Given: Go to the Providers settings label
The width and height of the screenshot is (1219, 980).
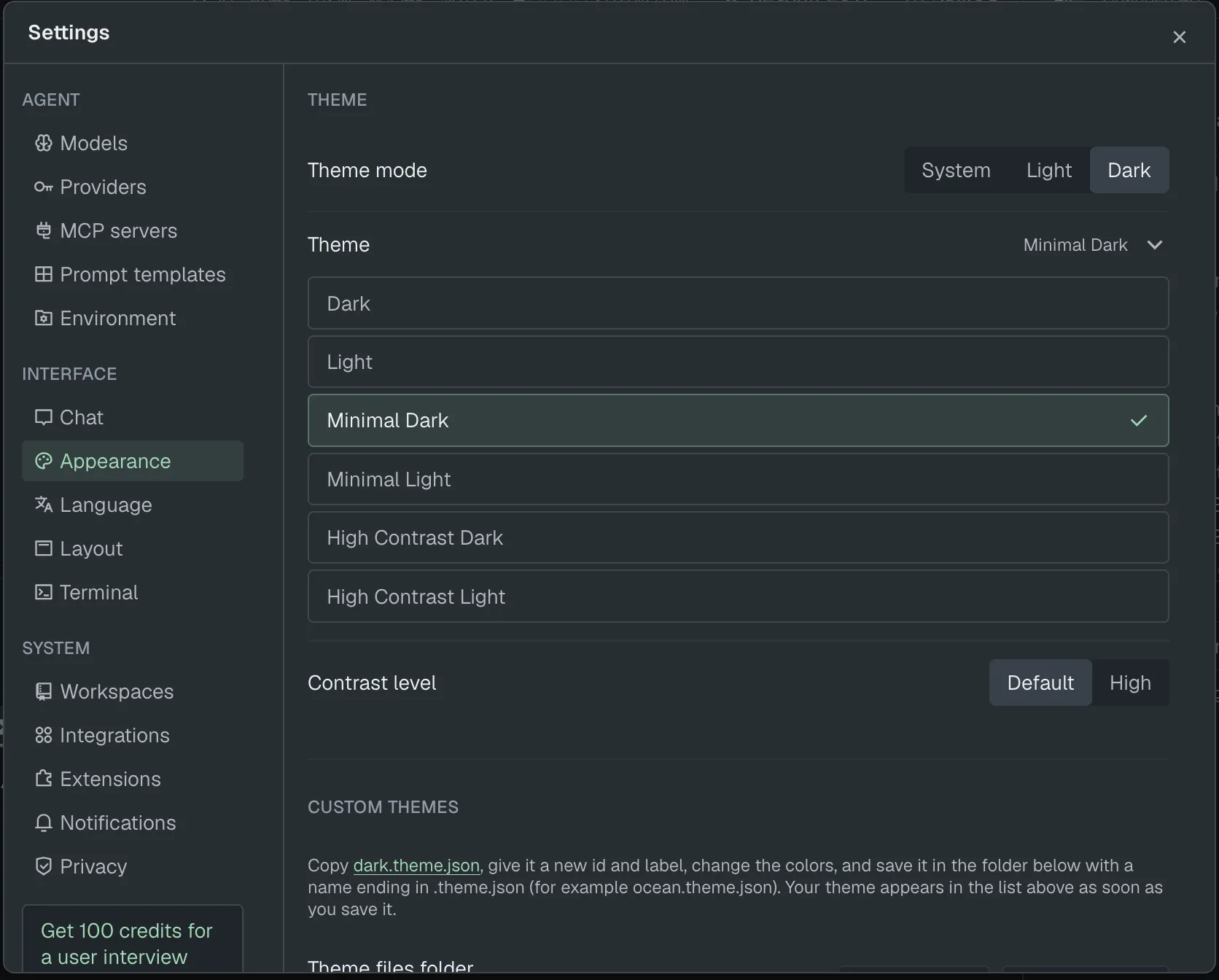Looking at the screenshot, I should coord(103,187).
